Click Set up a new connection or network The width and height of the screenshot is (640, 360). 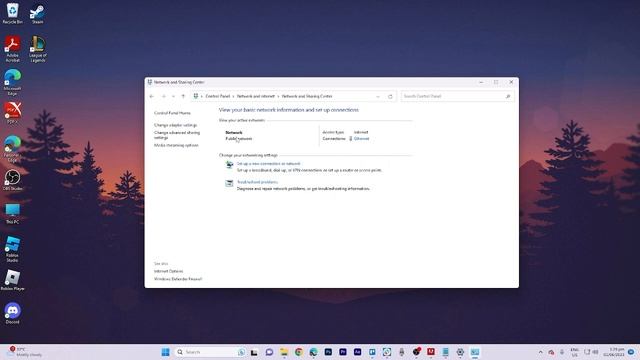coord(268,164)
